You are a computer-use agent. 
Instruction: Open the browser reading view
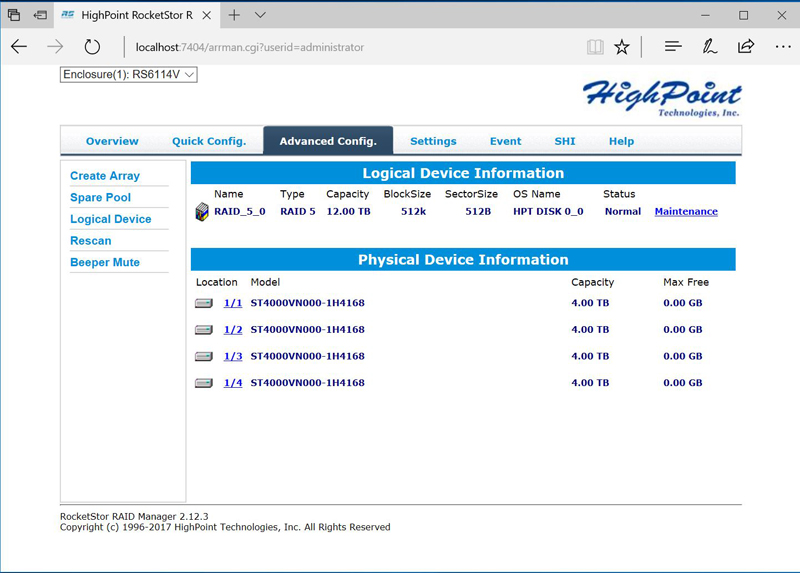coord(595,47)
